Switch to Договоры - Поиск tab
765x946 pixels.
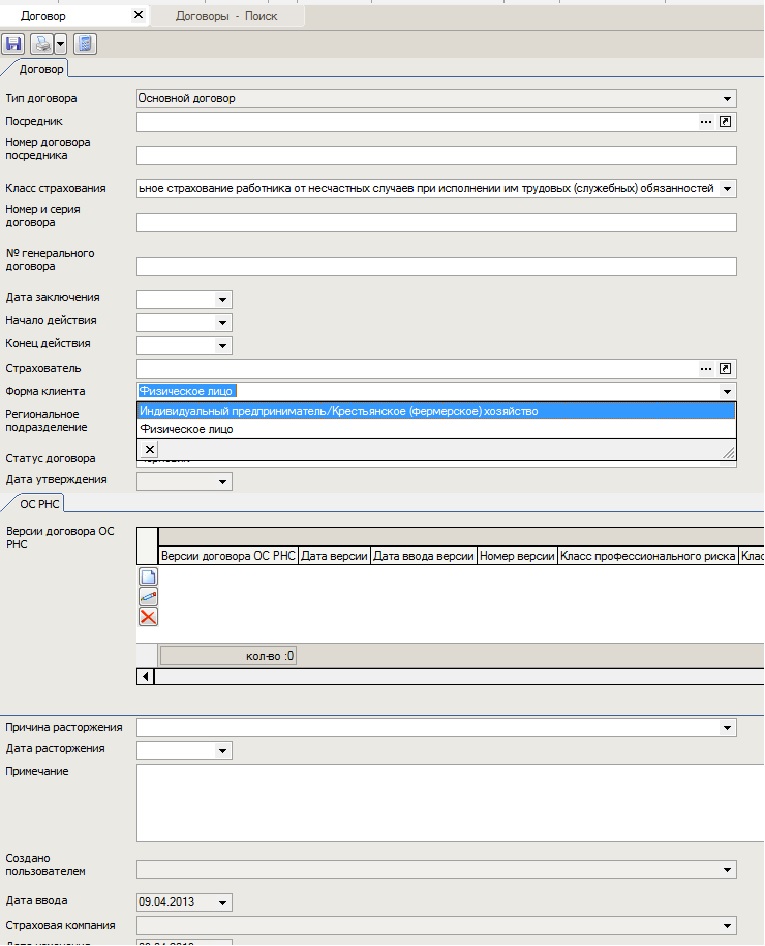227,16
